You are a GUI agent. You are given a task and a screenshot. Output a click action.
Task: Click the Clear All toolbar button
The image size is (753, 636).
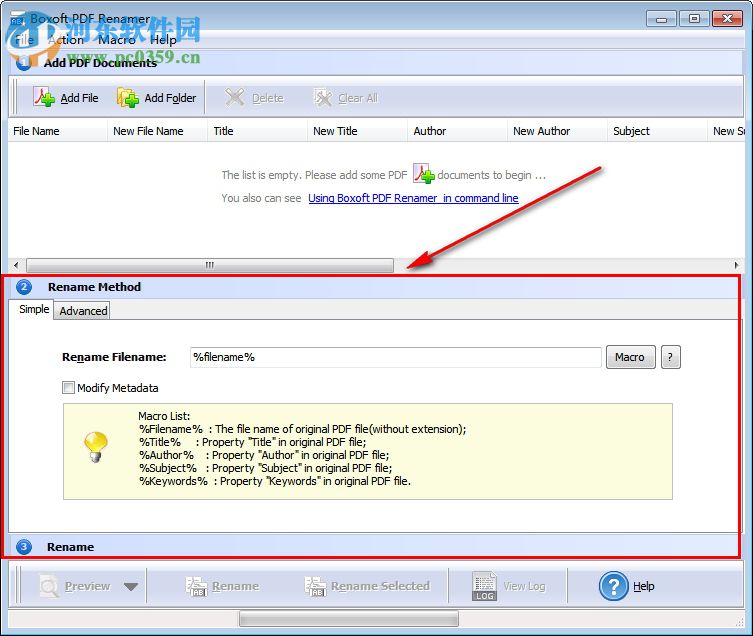(346, 98)
